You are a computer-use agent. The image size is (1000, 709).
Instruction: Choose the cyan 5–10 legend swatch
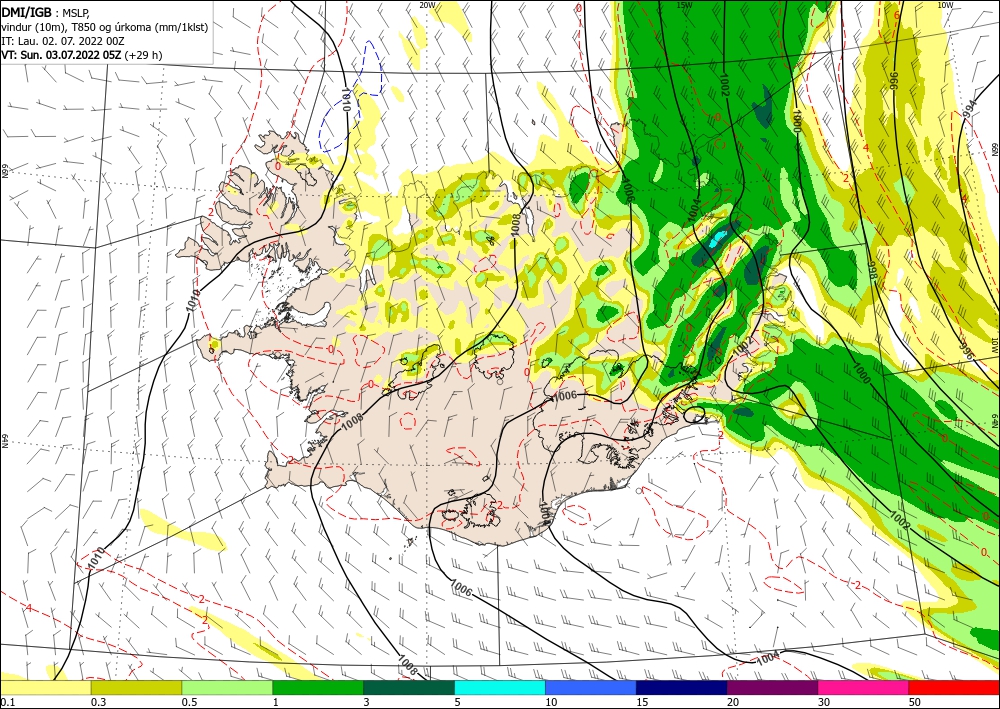click(x=500, y=687)
